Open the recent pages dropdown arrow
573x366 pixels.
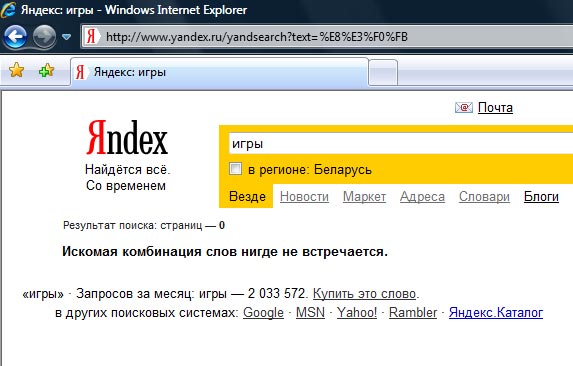[67, 37]
